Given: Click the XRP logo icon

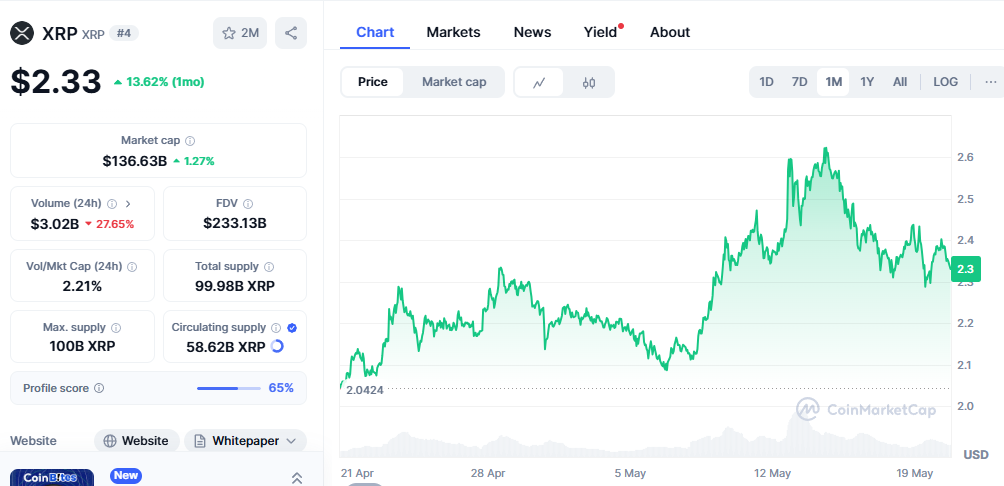Looking at the screenshot, I should pos(22,33).
